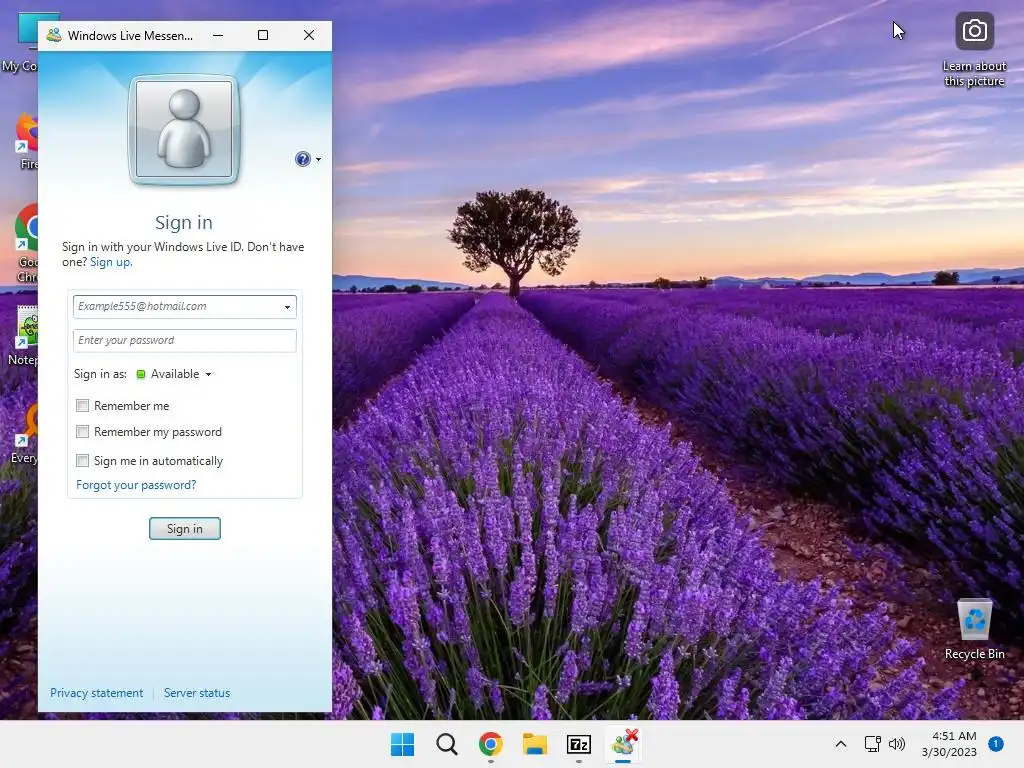Show hidden system tray icons
The width and height of the screenshot is (1024, 768).
click(840, 744)
